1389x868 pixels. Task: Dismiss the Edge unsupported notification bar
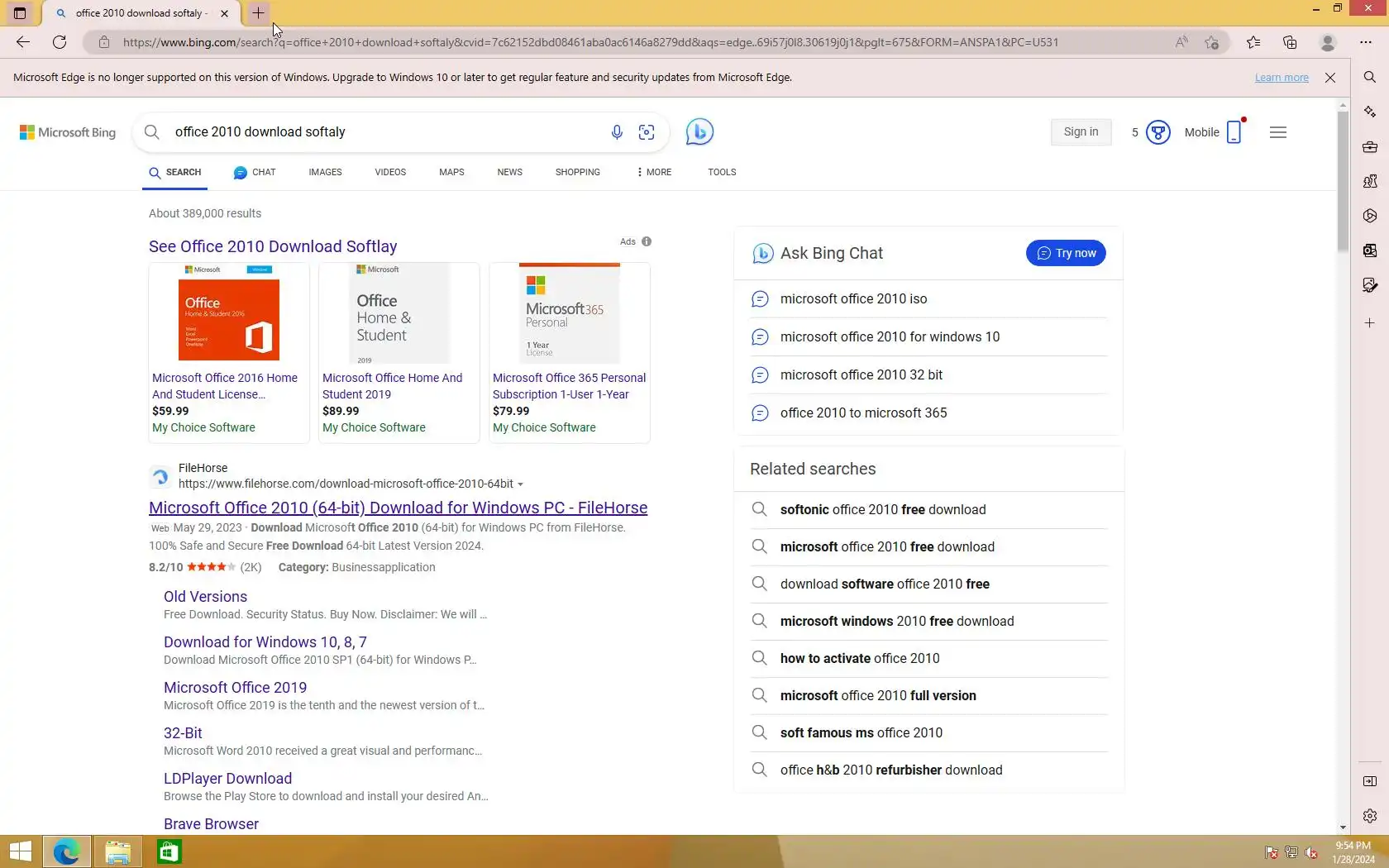point(1330,78)
